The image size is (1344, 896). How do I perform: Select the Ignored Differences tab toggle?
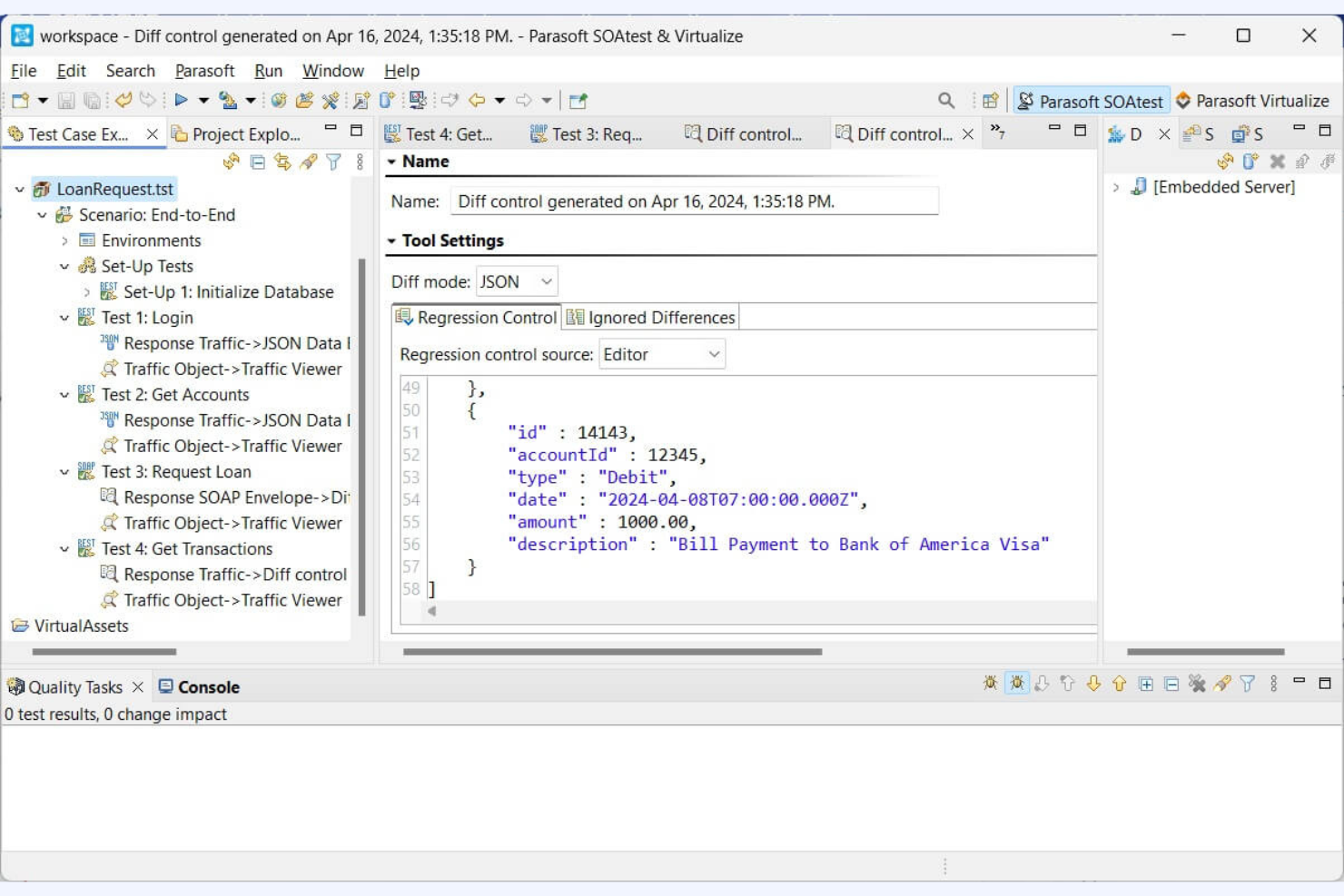(x=649, y=318)
